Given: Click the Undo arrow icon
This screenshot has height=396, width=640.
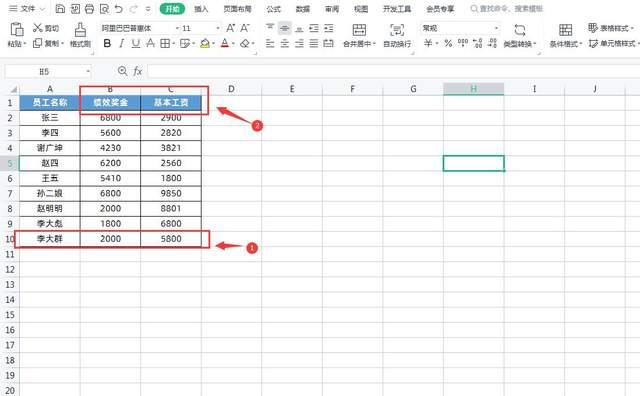Looking at the screenshot, I should [118, 9].
